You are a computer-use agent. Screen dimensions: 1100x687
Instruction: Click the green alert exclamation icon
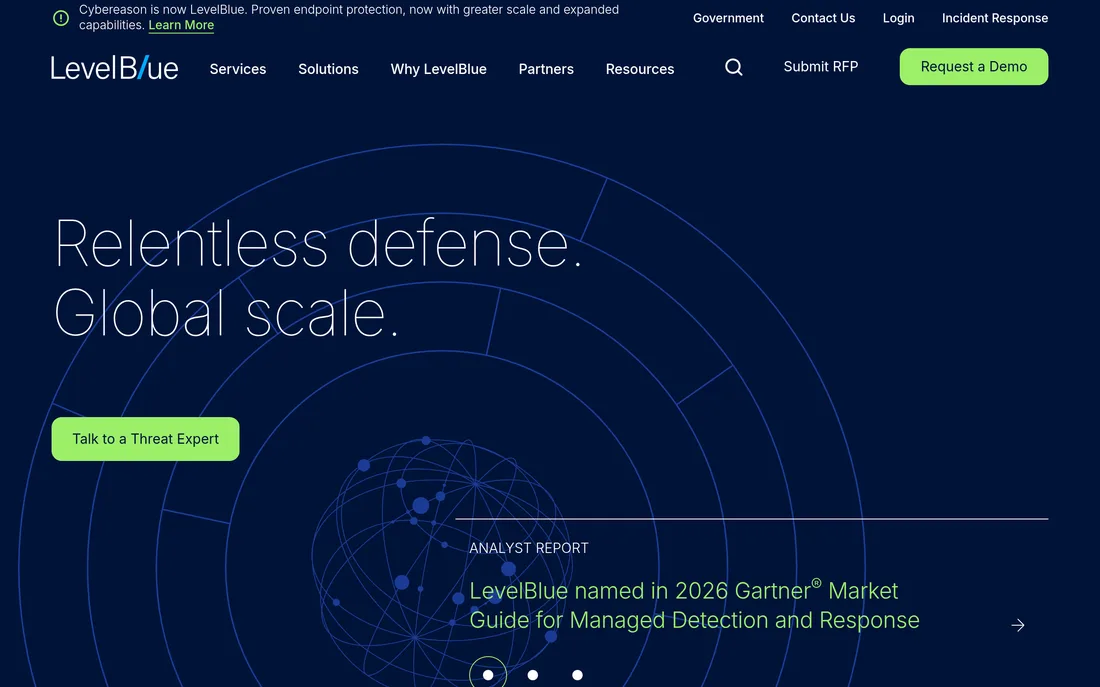tap(61, 18)
